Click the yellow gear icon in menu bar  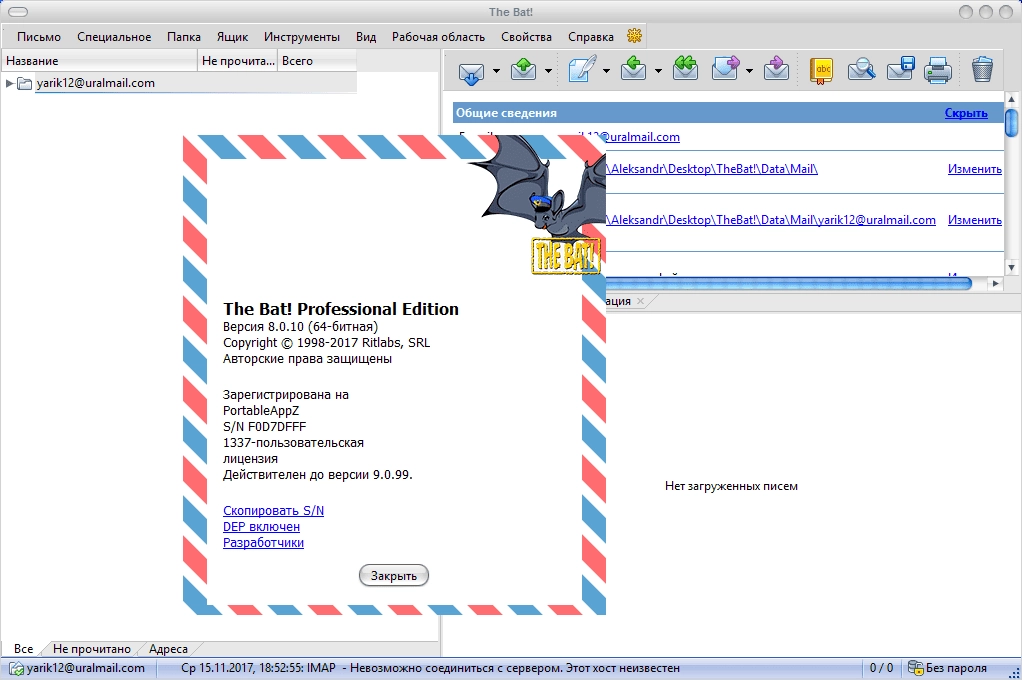[x=634, y=36]
